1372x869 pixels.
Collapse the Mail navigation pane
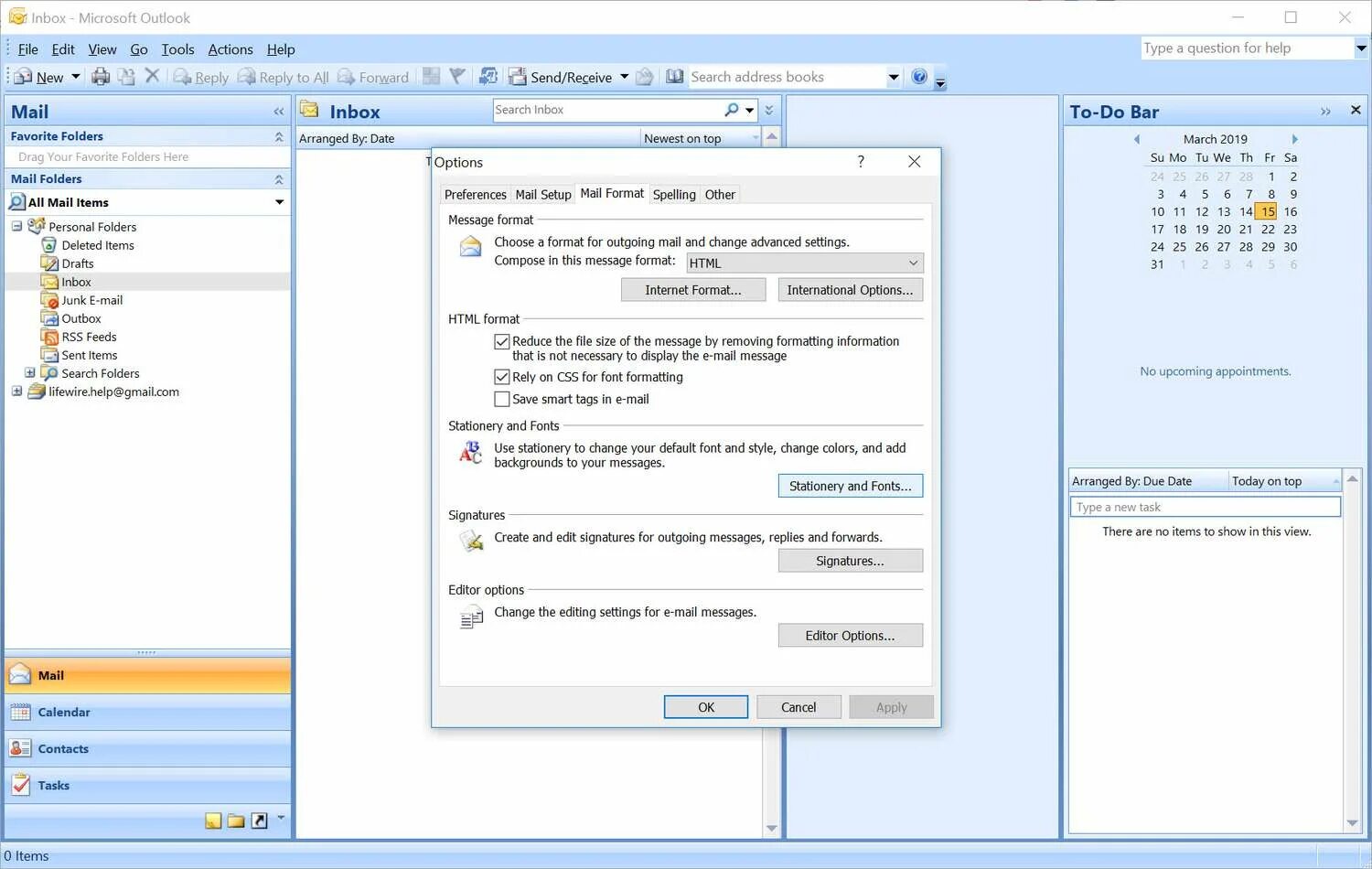coord(279,112)
